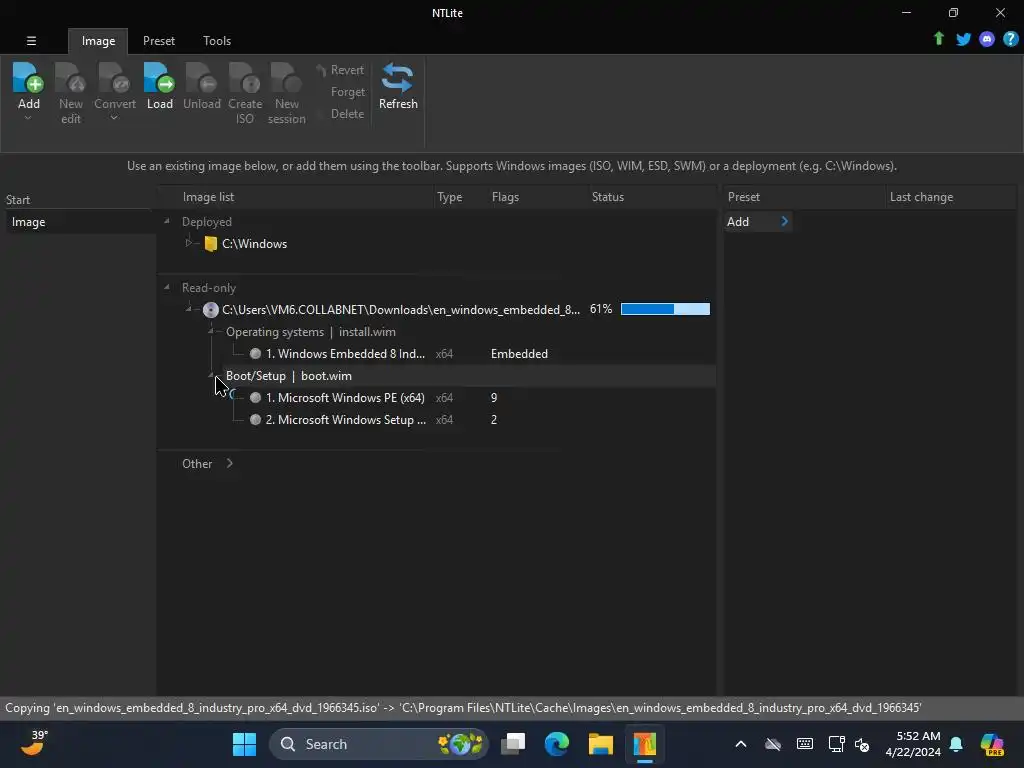Click the NTLite taskbar icon
The width and height of the screenshot is (1024, 768).
[644, 744]
